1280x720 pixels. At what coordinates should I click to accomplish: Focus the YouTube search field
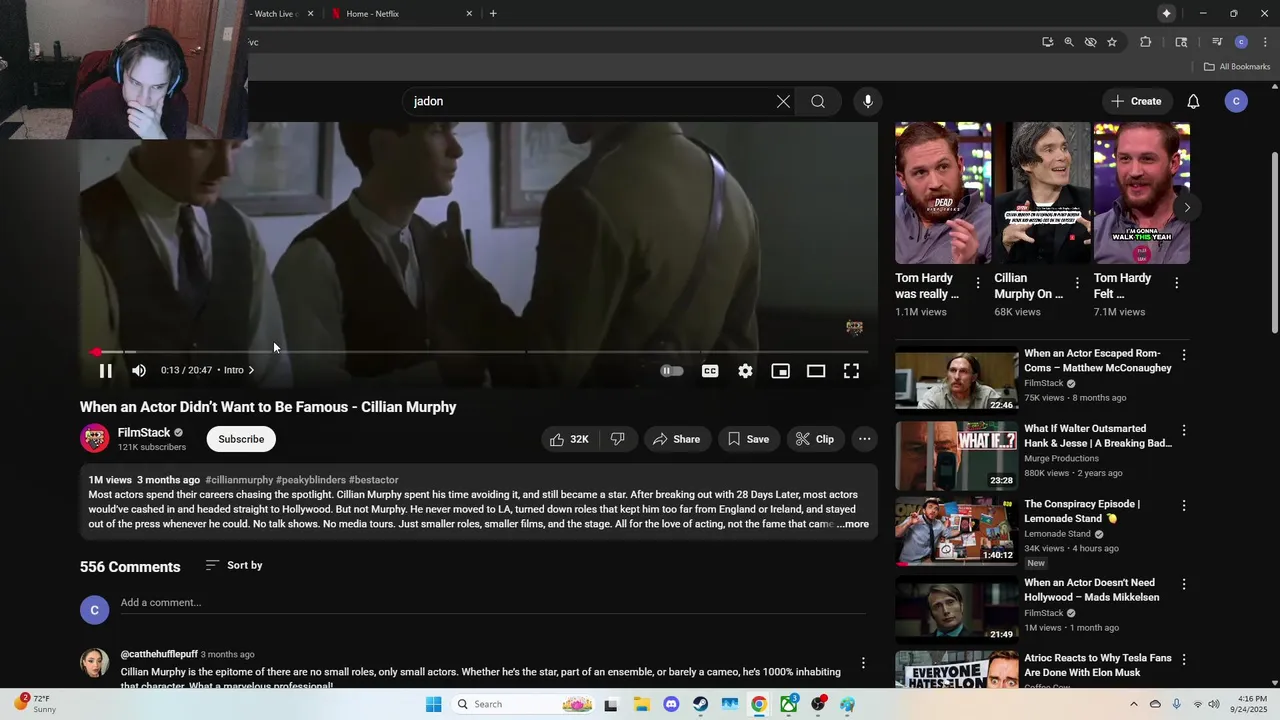coord(590,101)
